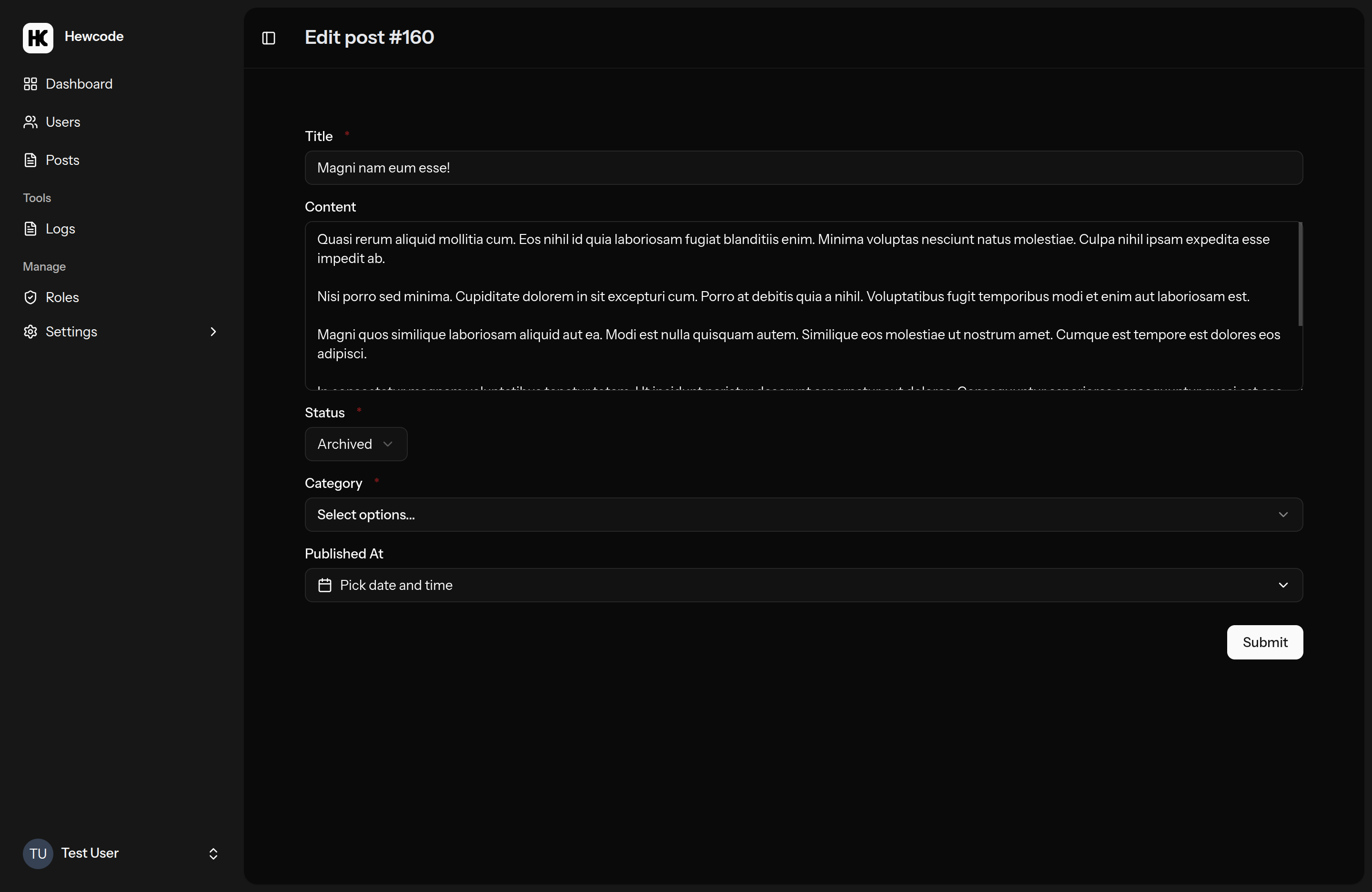Navigate to Logs under Tools
The height and width of the screenshot is (892, 1372).
[61, 228]
